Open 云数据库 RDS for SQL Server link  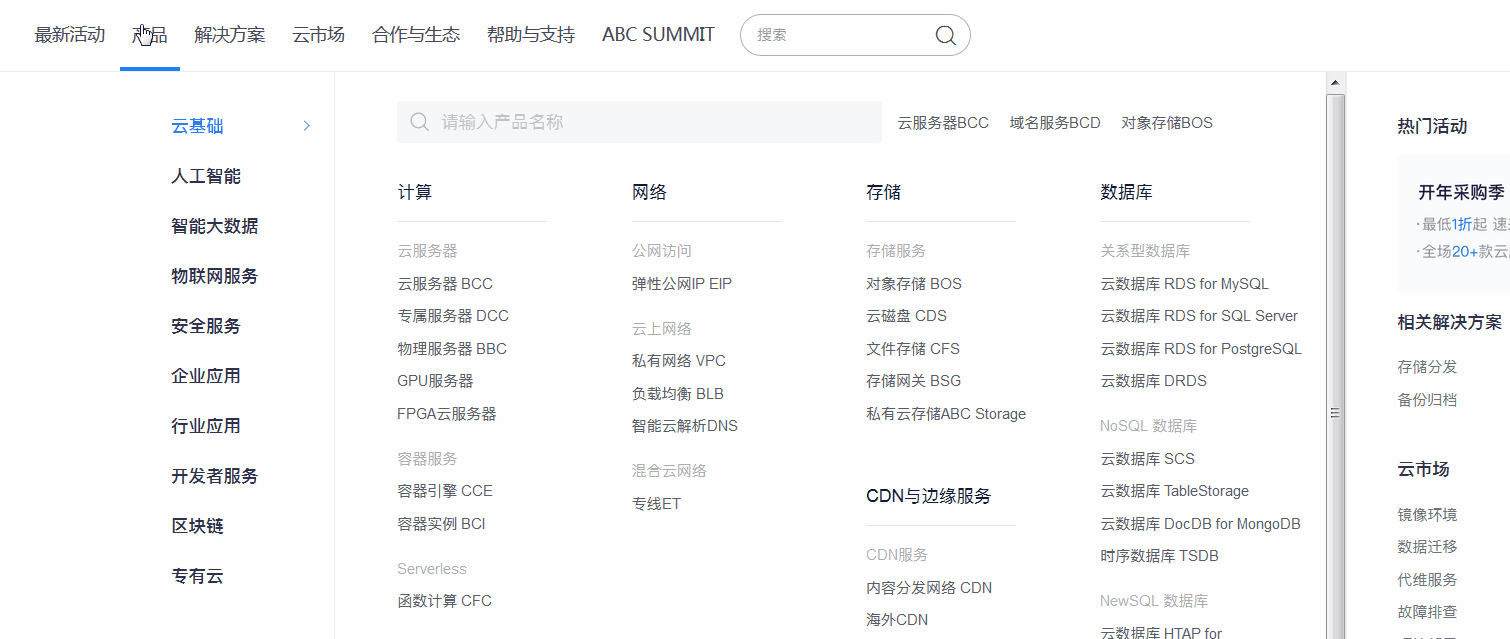click(x=1199, y=316)
